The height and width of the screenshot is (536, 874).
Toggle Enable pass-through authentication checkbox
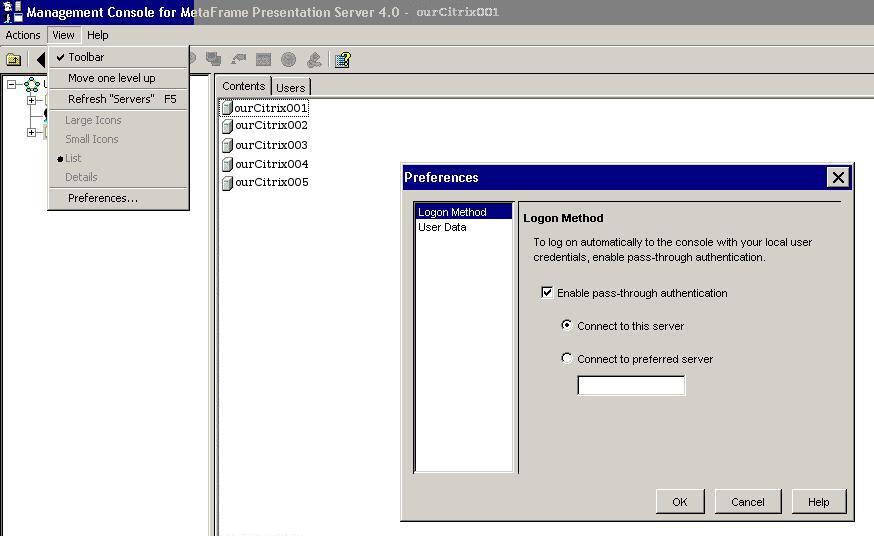547,293
